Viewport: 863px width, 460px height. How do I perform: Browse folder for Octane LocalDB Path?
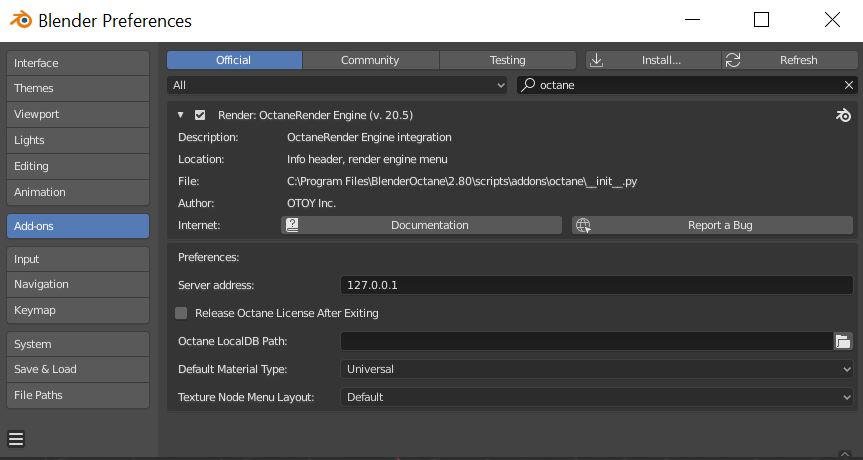coord(843,341)
